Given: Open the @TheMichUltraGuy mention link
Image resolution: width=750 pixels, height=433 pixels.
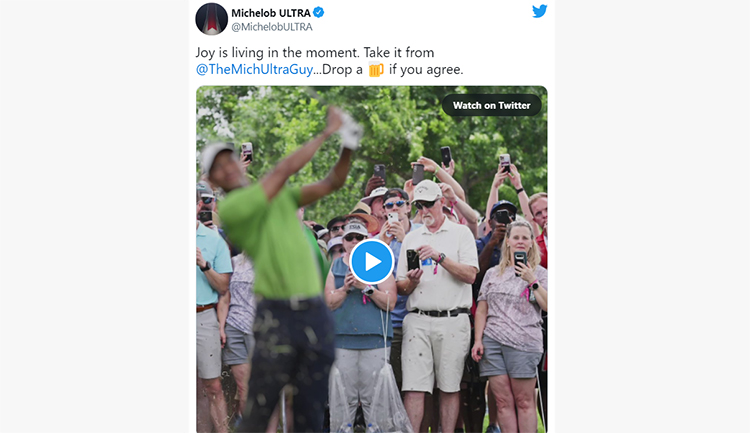Looking at the screenshot, I should [x=254, y=69].
